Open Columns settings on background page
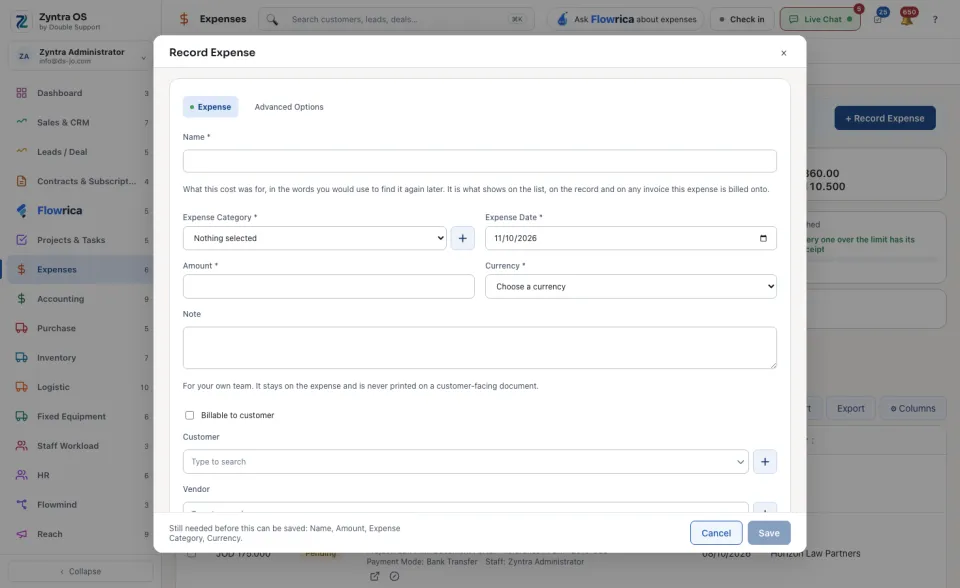The width and height of the screenshot is (960, 588). [913, 409]
